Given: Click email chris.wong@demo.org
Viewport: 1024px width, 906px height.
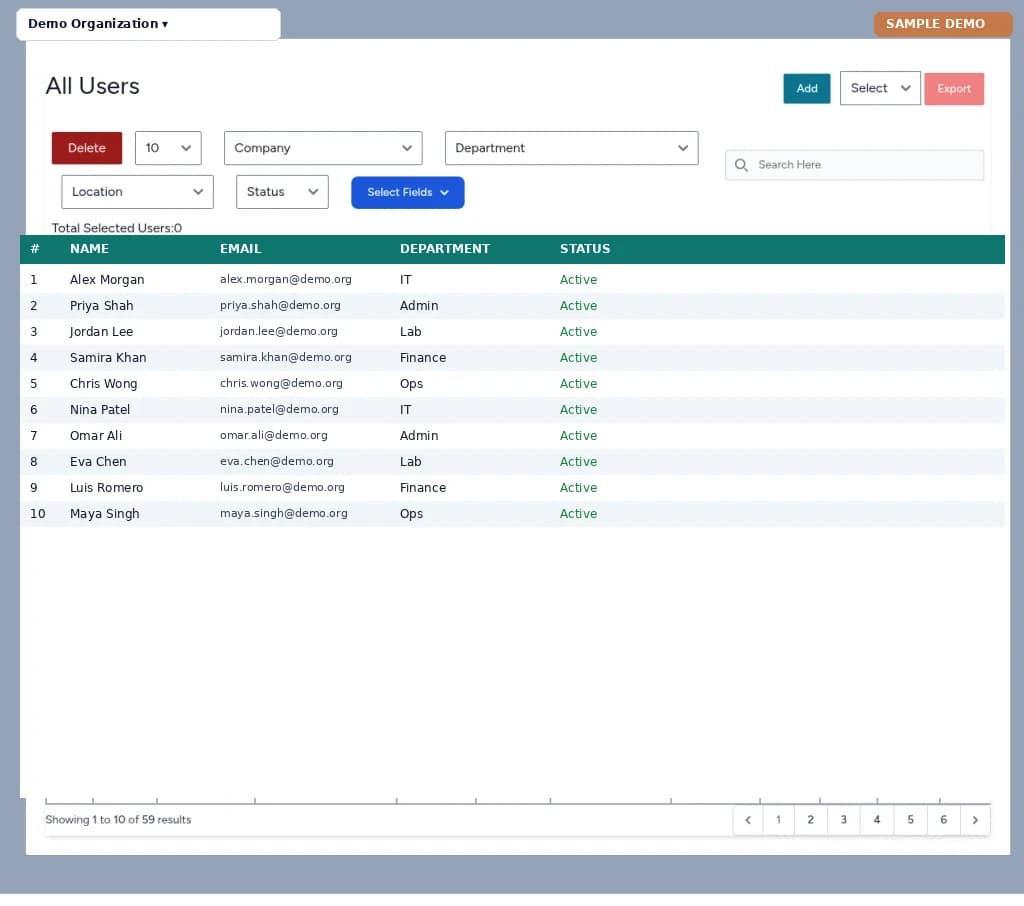Looking at the screenshot, I should (281, 383).
